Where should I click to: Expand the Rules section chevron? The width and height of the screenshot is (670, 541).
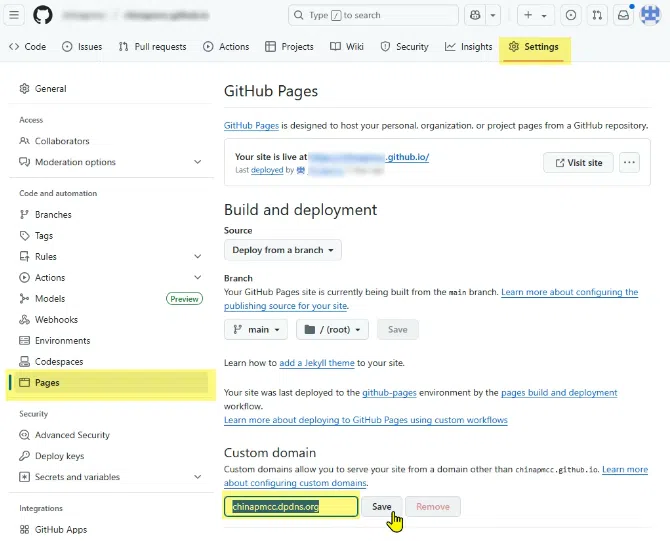pos(197,256)
